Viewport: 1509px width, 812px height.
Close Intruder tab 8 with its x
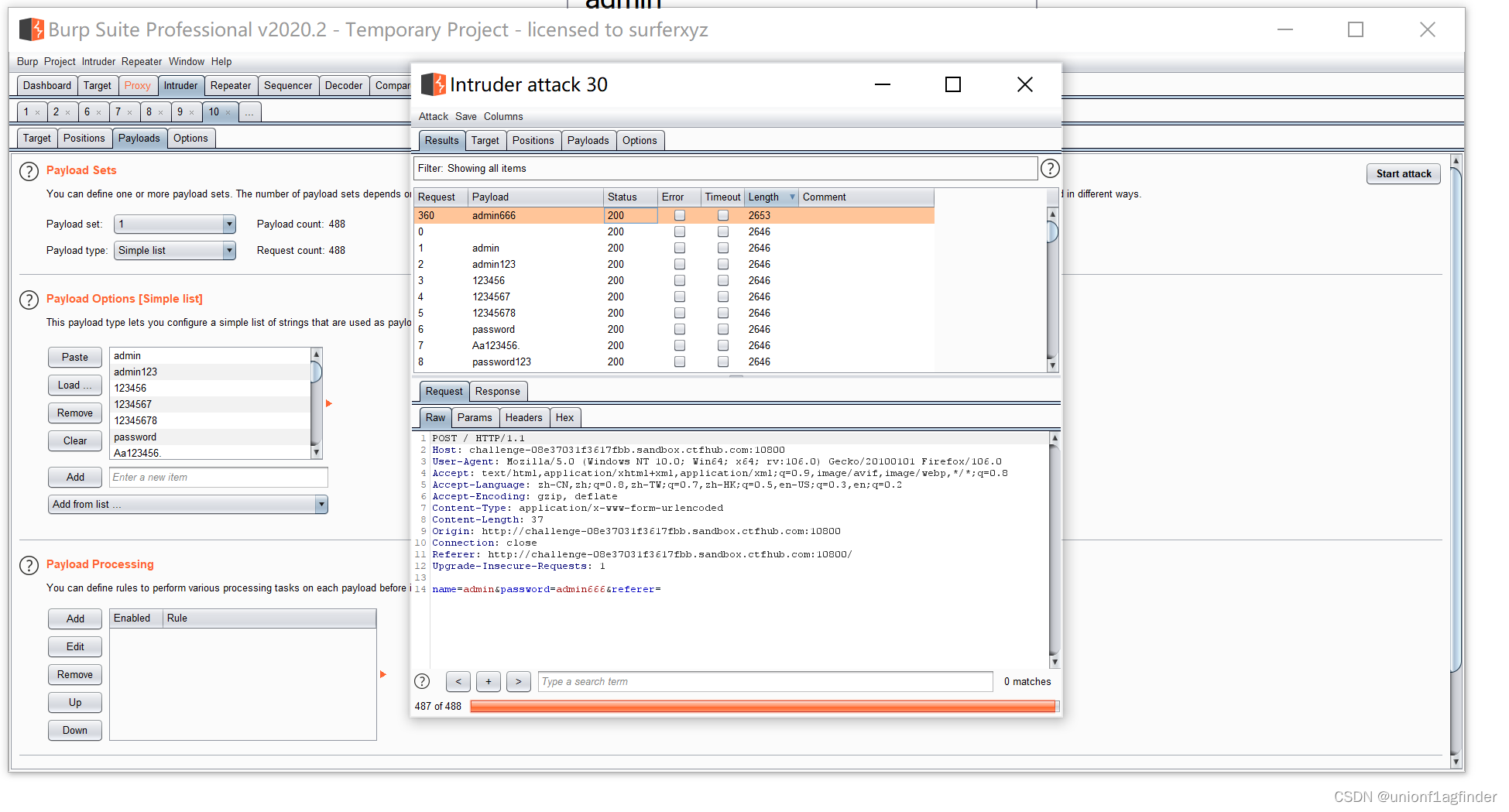(x=161, y=113)
